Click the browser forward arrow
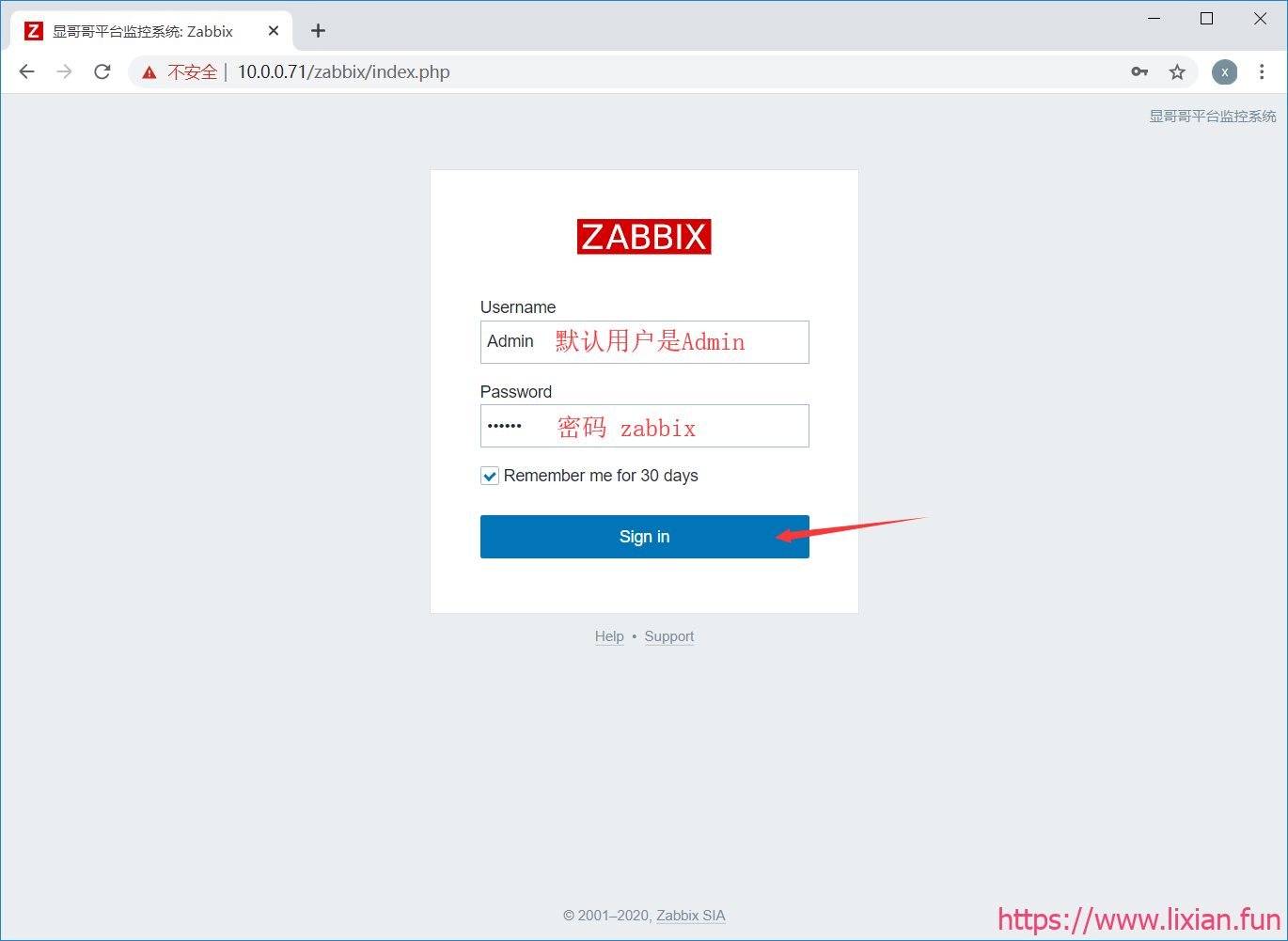 (x=64, y=71)
